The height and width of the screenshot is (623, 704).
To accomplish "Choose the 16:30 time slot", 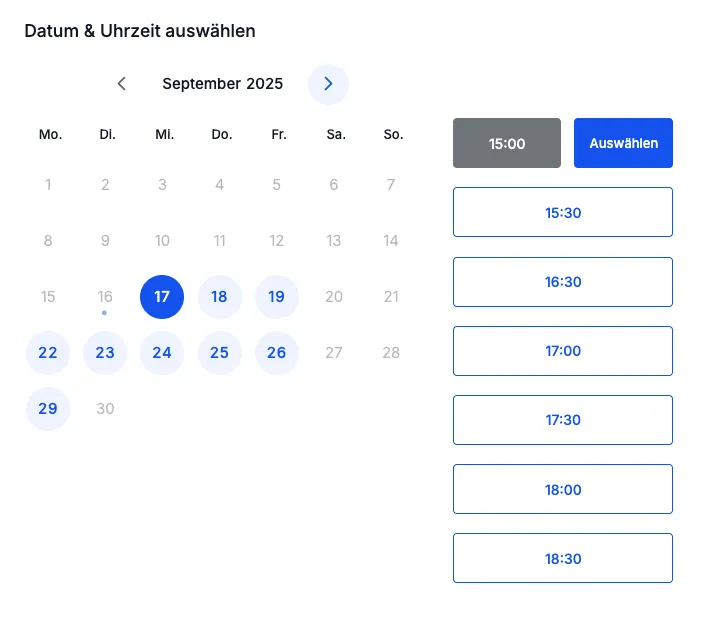I will 563,282.
